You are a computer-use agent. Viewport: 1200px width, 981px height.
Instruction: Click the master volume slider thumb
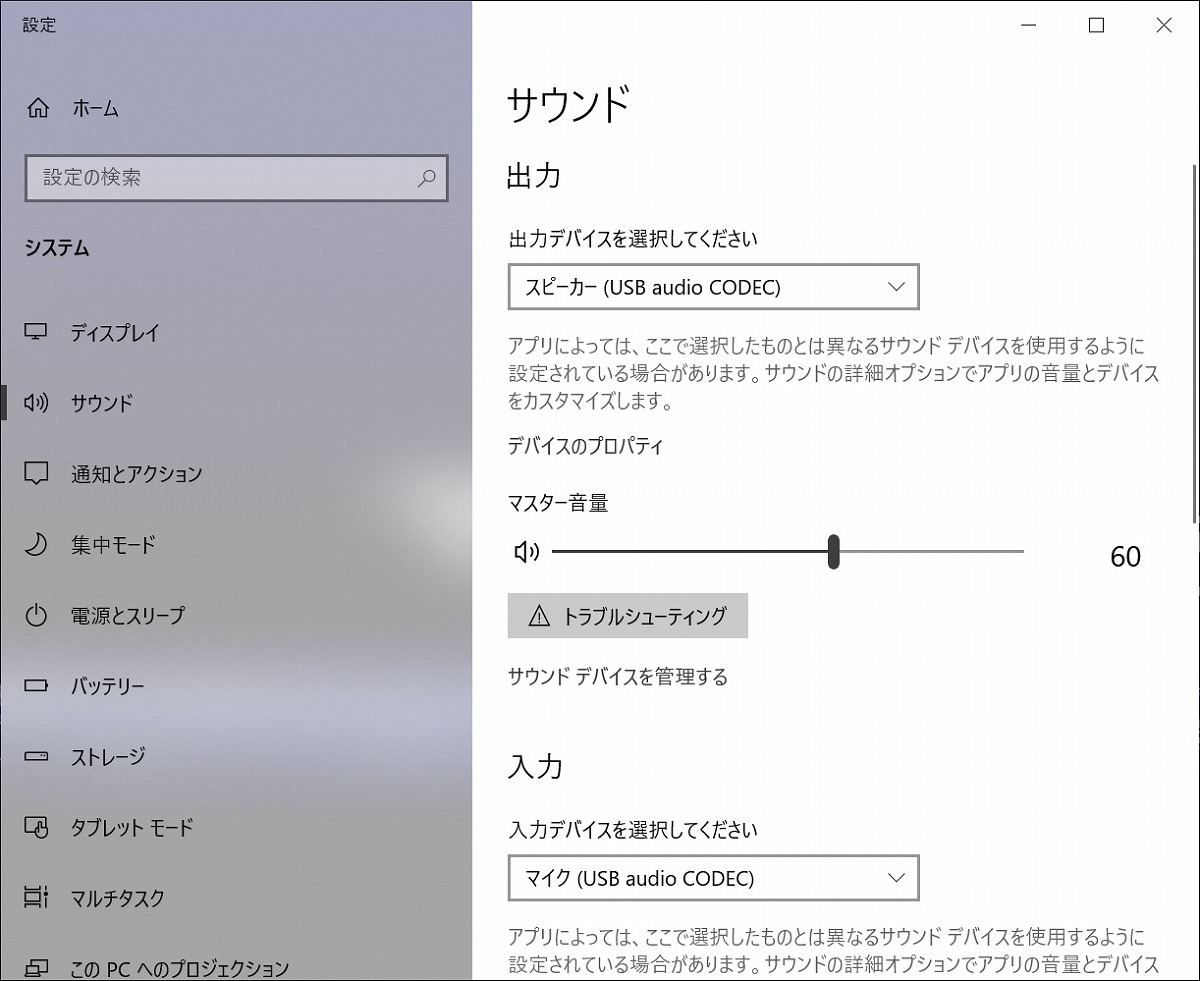(833, 551)
